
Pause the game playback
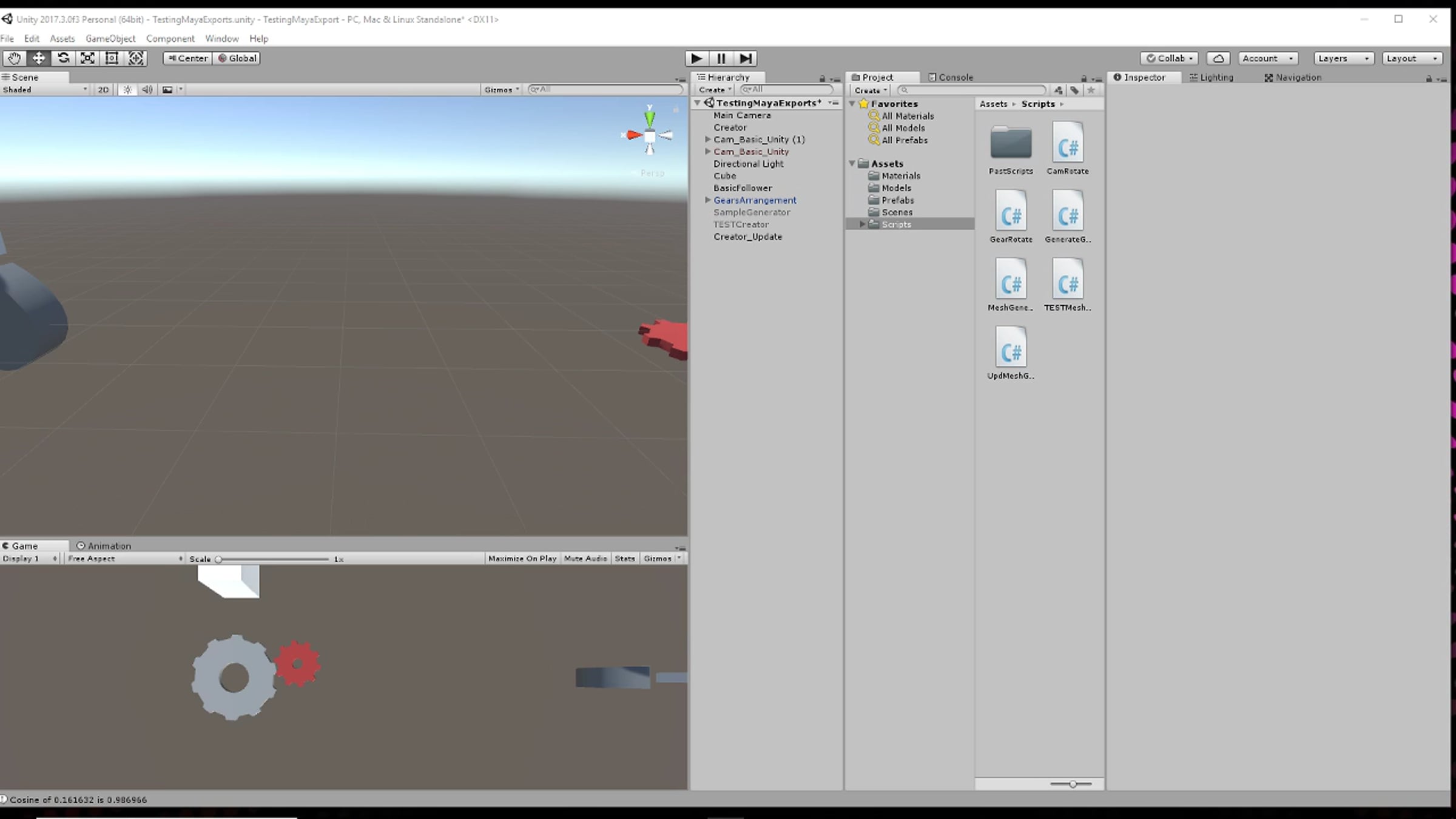pyautogui.click(x=721, y=58)
